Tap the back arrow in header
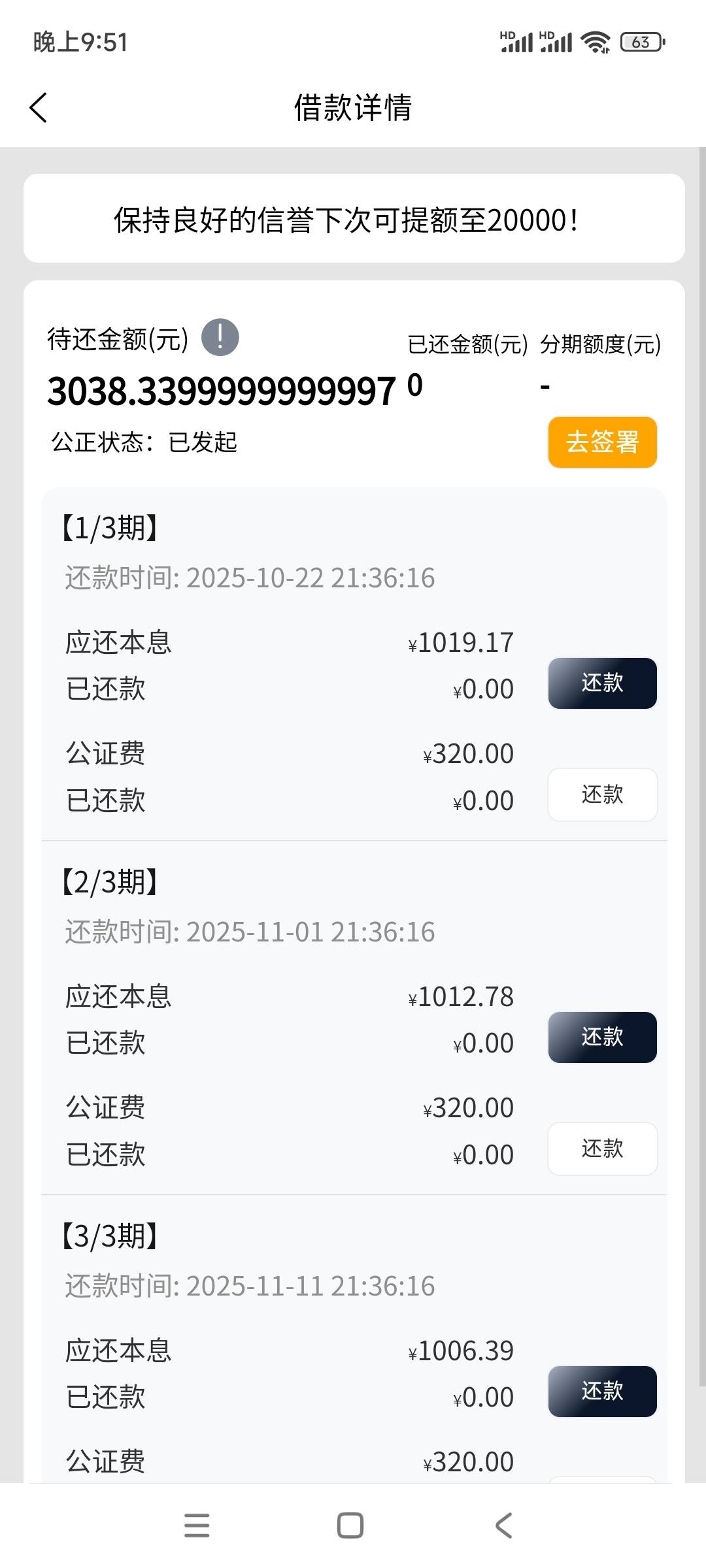 [39, 108]
